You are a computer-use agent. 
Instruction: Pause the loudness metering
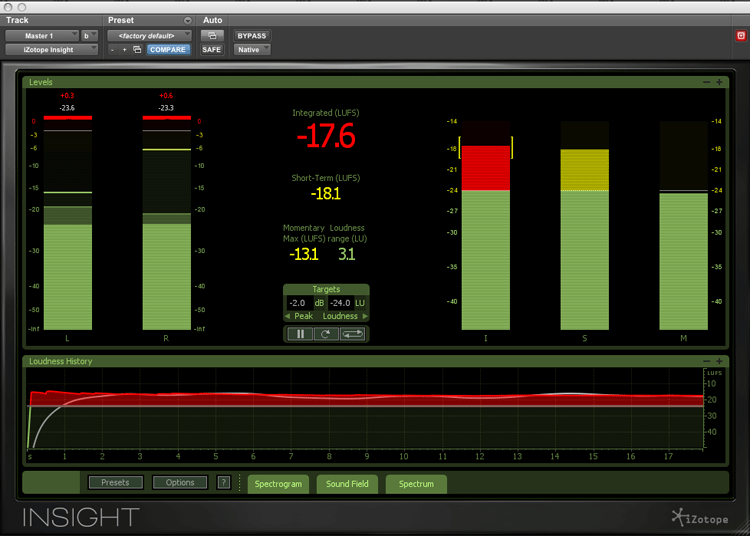300,334
